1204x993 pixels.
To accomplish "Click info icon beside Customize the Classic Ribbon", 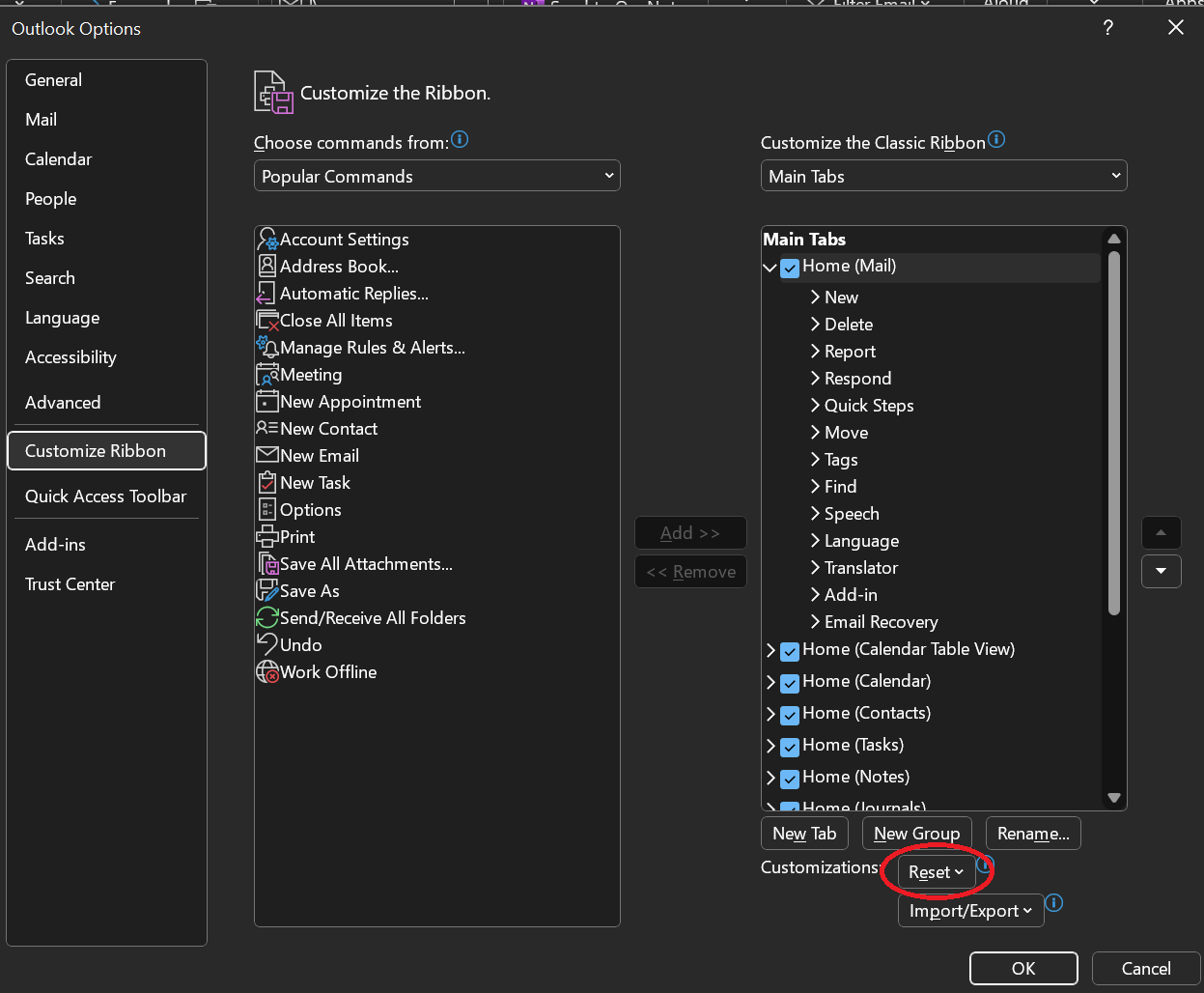I will pyautogui.click(x=996, y=139).
